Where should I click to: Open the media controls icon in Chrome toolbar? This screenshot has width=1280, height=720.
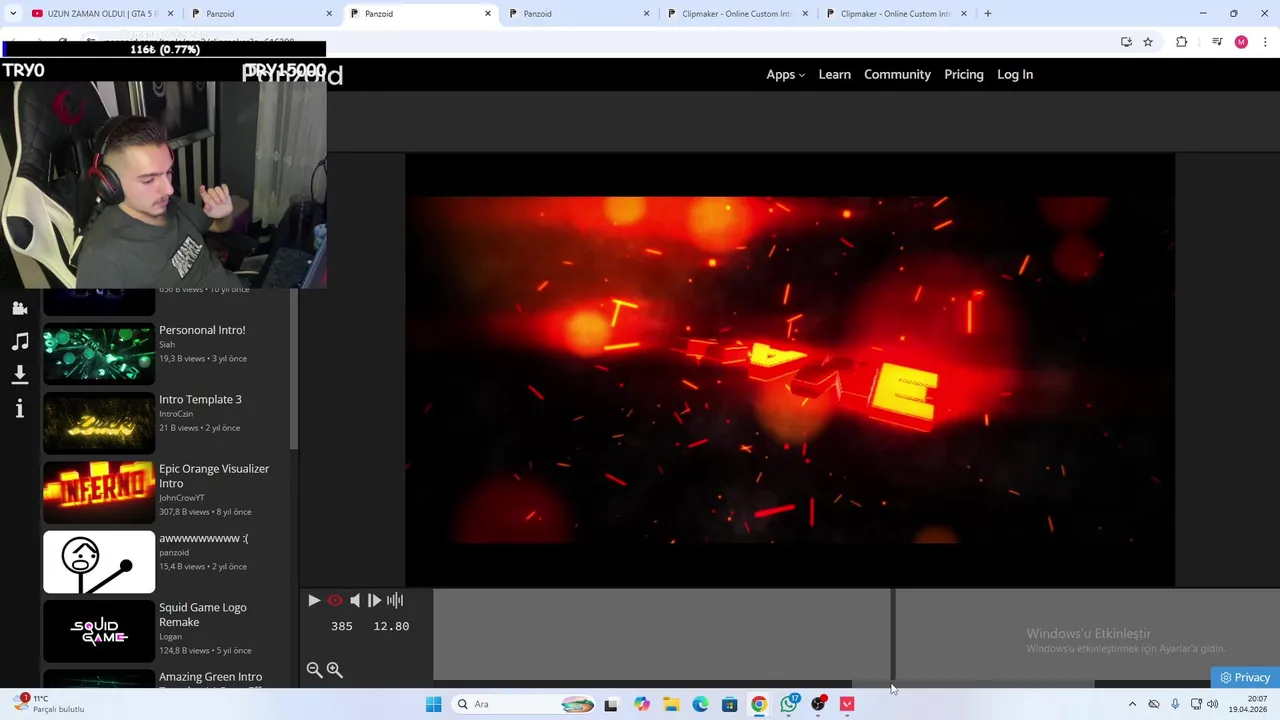tap(1217, 42)
